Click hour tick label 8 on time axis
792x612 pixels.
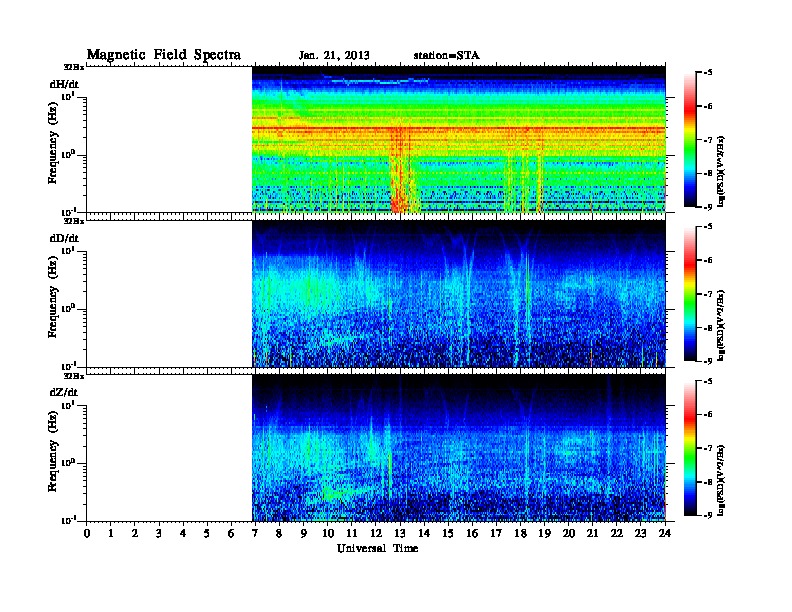(x=279, y=533)
